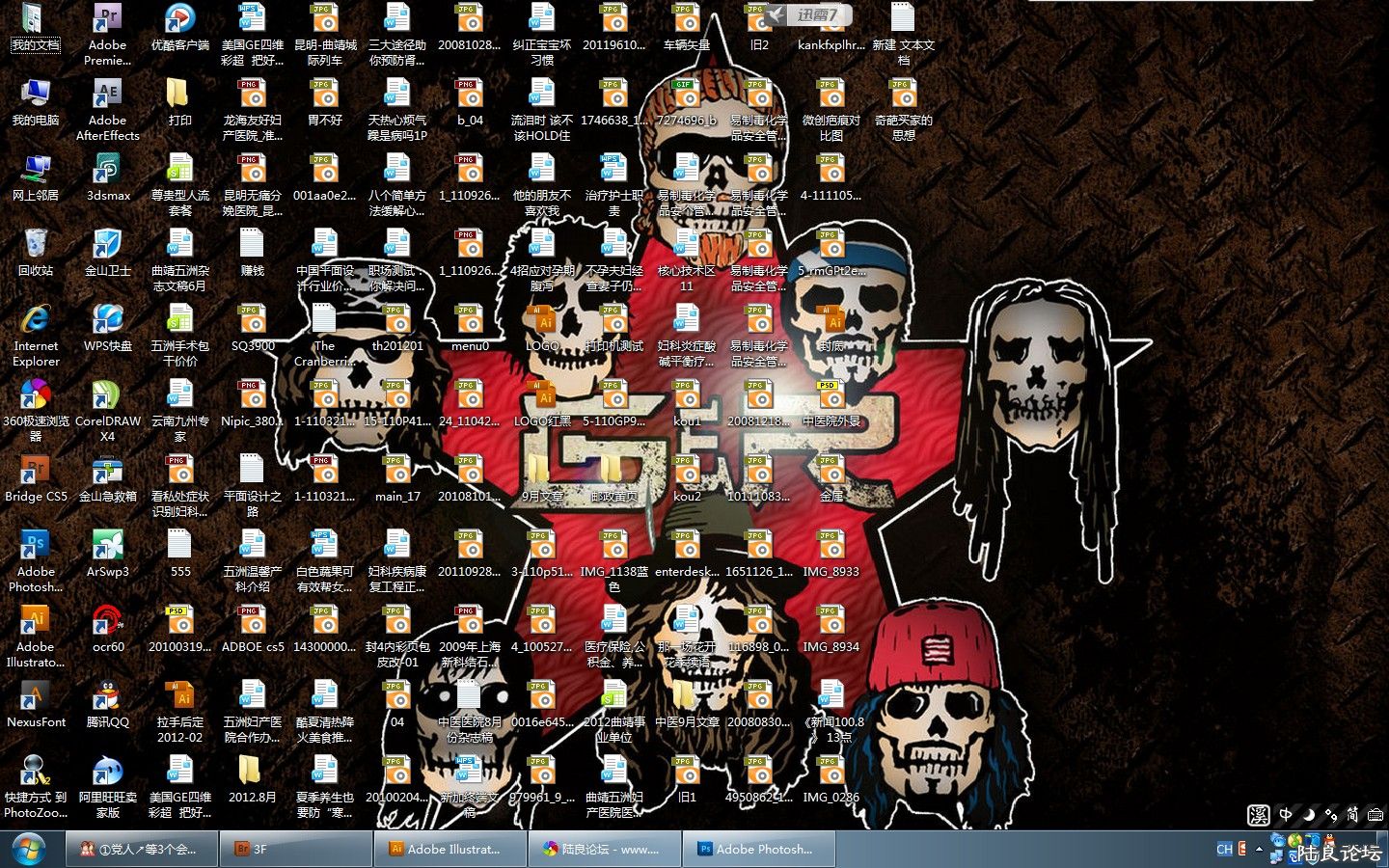Select the 2012.8月 folder icon
Screen dimensions: 1389x868
[252, 772]
